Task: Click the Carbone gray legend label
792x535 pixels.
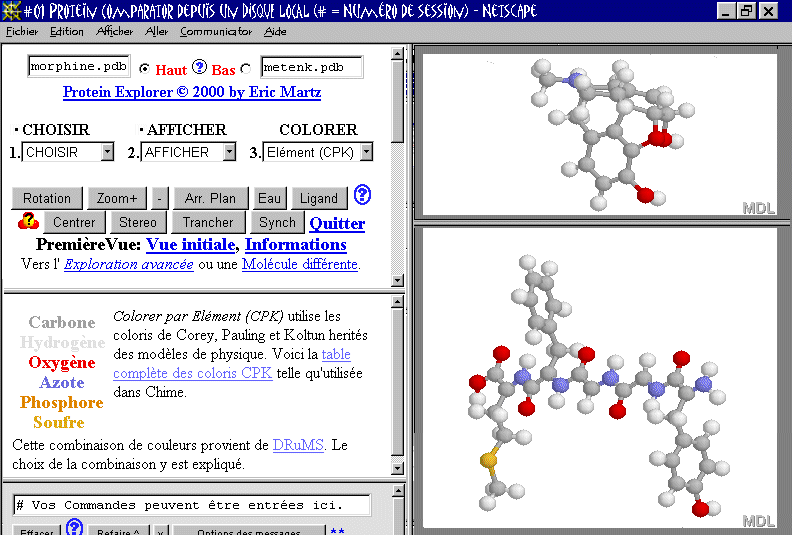Action: click(x=62, y=322)
